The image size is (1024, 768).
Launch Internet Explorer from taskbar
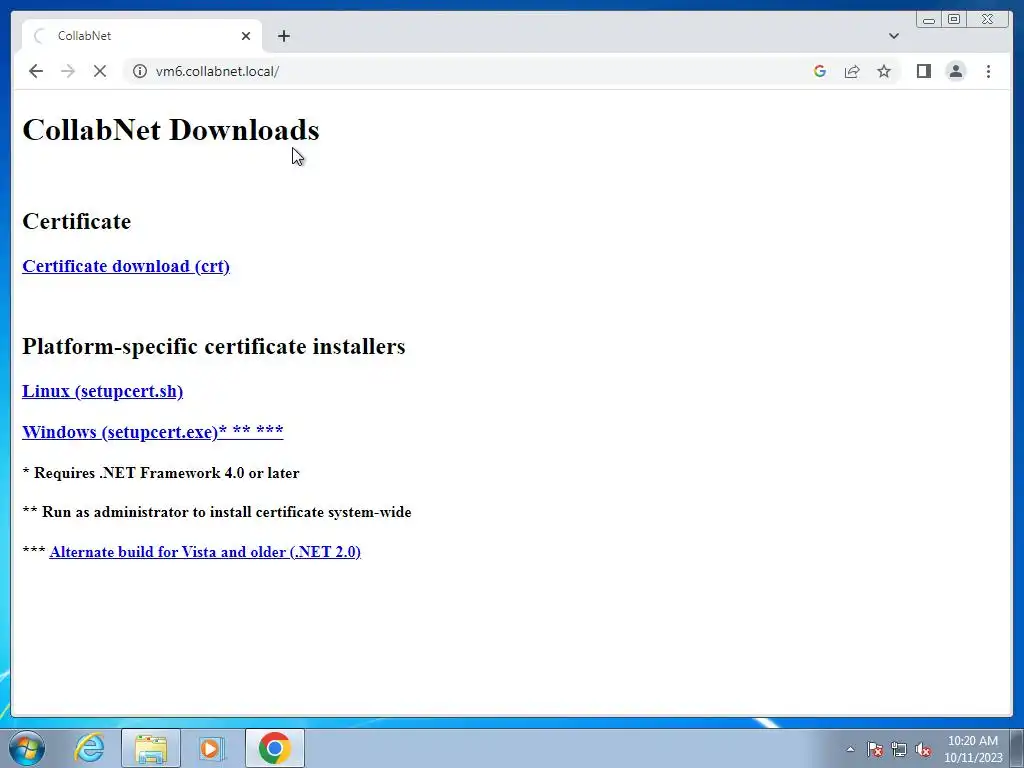[x=89, y=748]
